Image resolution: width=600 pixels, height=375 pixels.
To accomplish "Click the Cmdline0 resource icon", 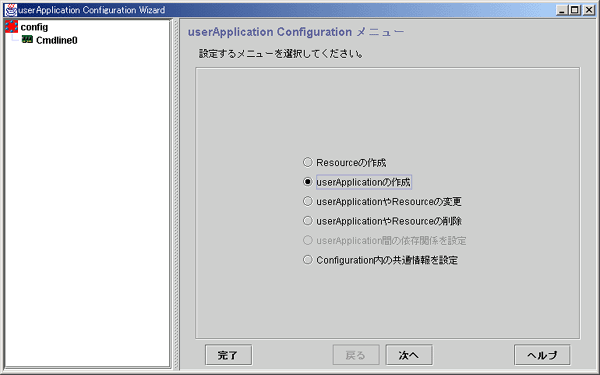I will 27,39.
